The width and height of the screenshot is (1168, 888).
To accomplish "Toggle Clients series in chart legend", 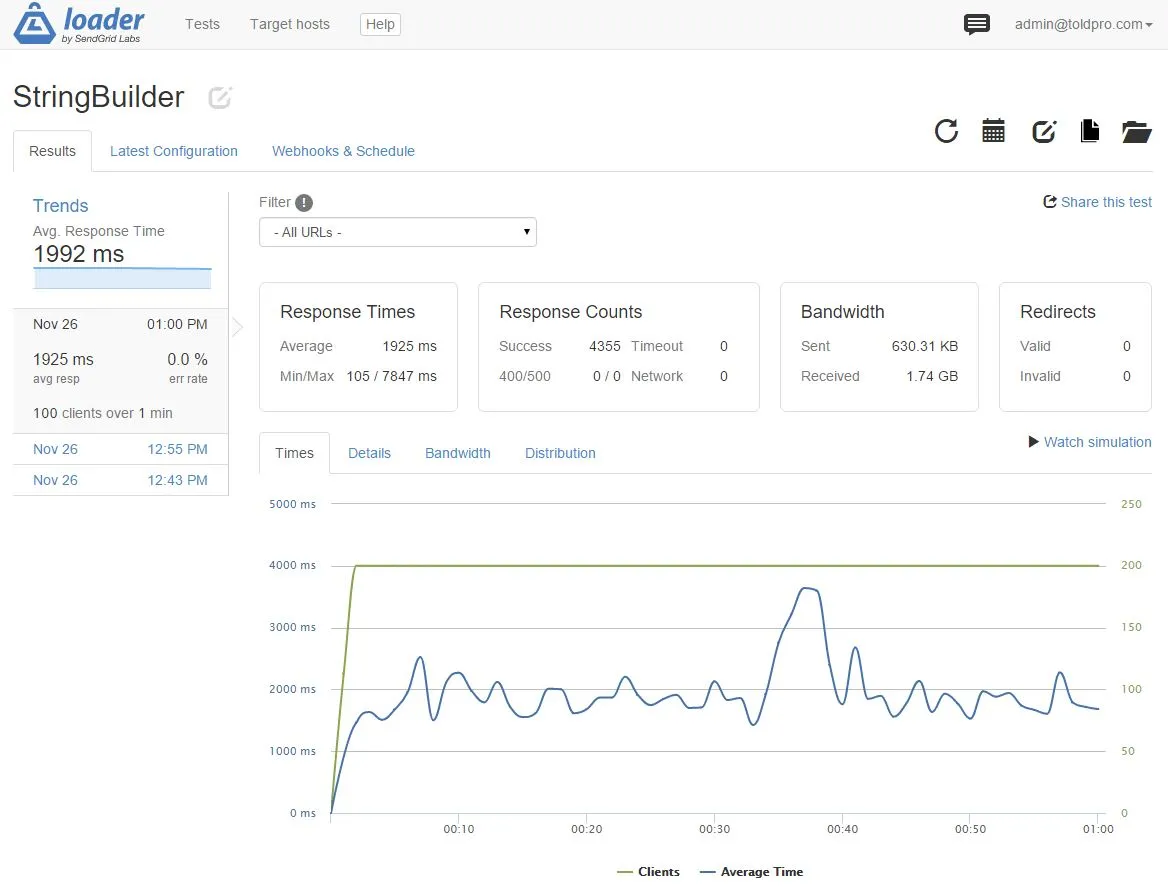I will [649, 872].
